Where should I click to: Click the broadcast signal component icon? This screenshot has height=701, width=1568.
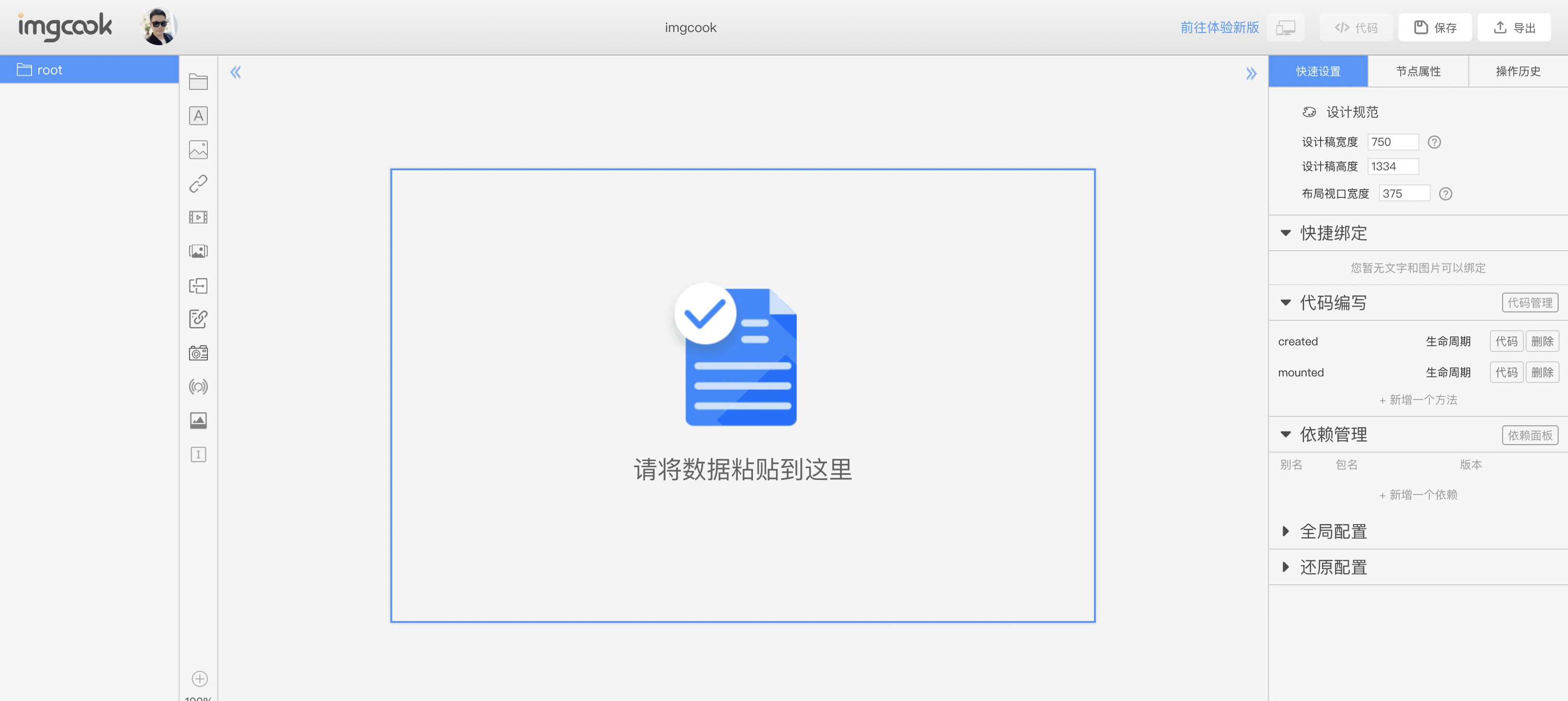(x=199, y=387)
